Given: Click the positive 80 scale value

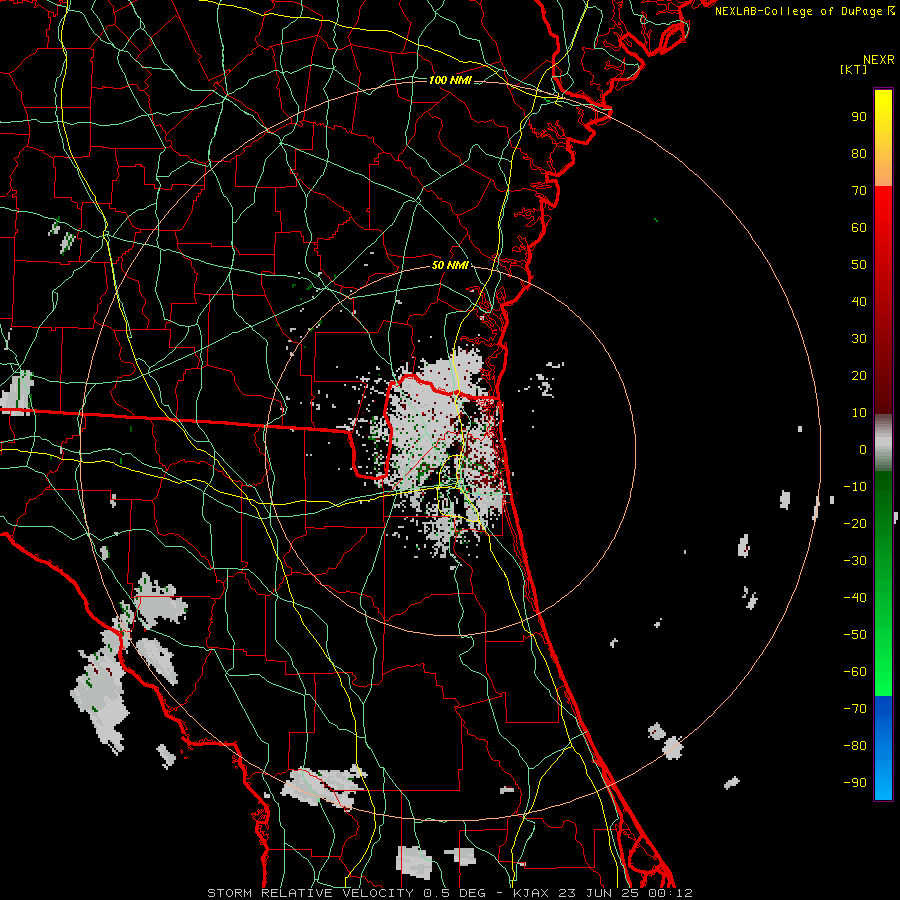Looking at the screenshot, I should [x=859, y=154].
